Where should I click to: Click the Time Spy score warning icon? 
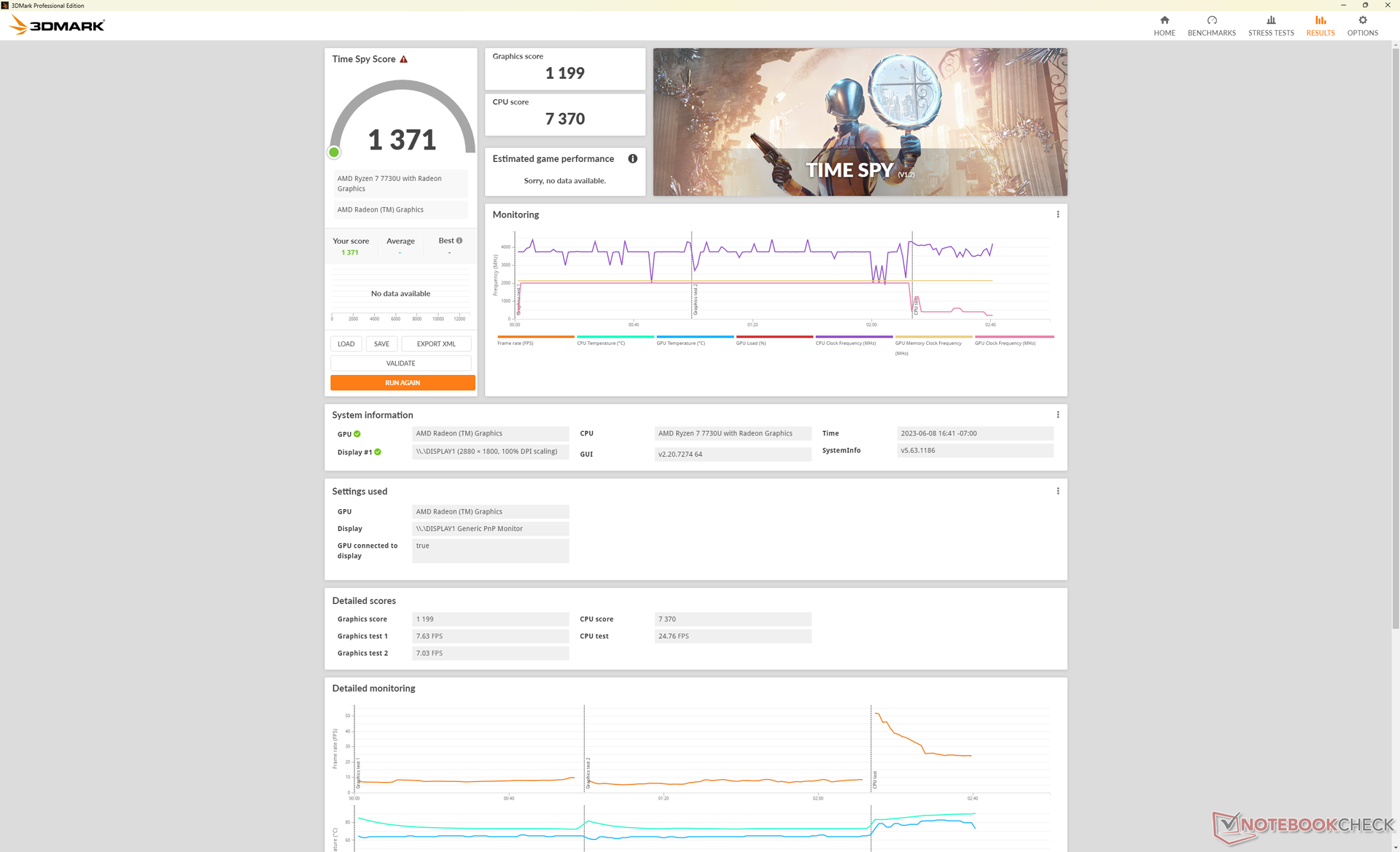click(x=403, y=60)
